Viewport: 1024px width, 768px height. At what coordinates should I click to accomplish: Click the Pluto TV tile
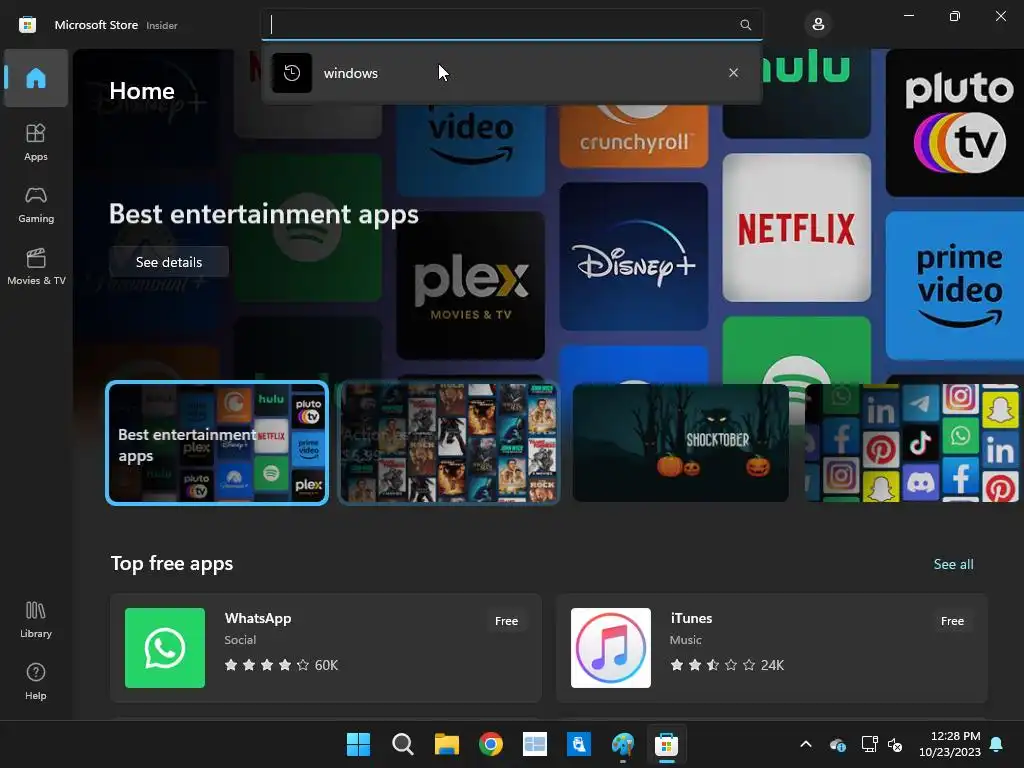point(956,123)
